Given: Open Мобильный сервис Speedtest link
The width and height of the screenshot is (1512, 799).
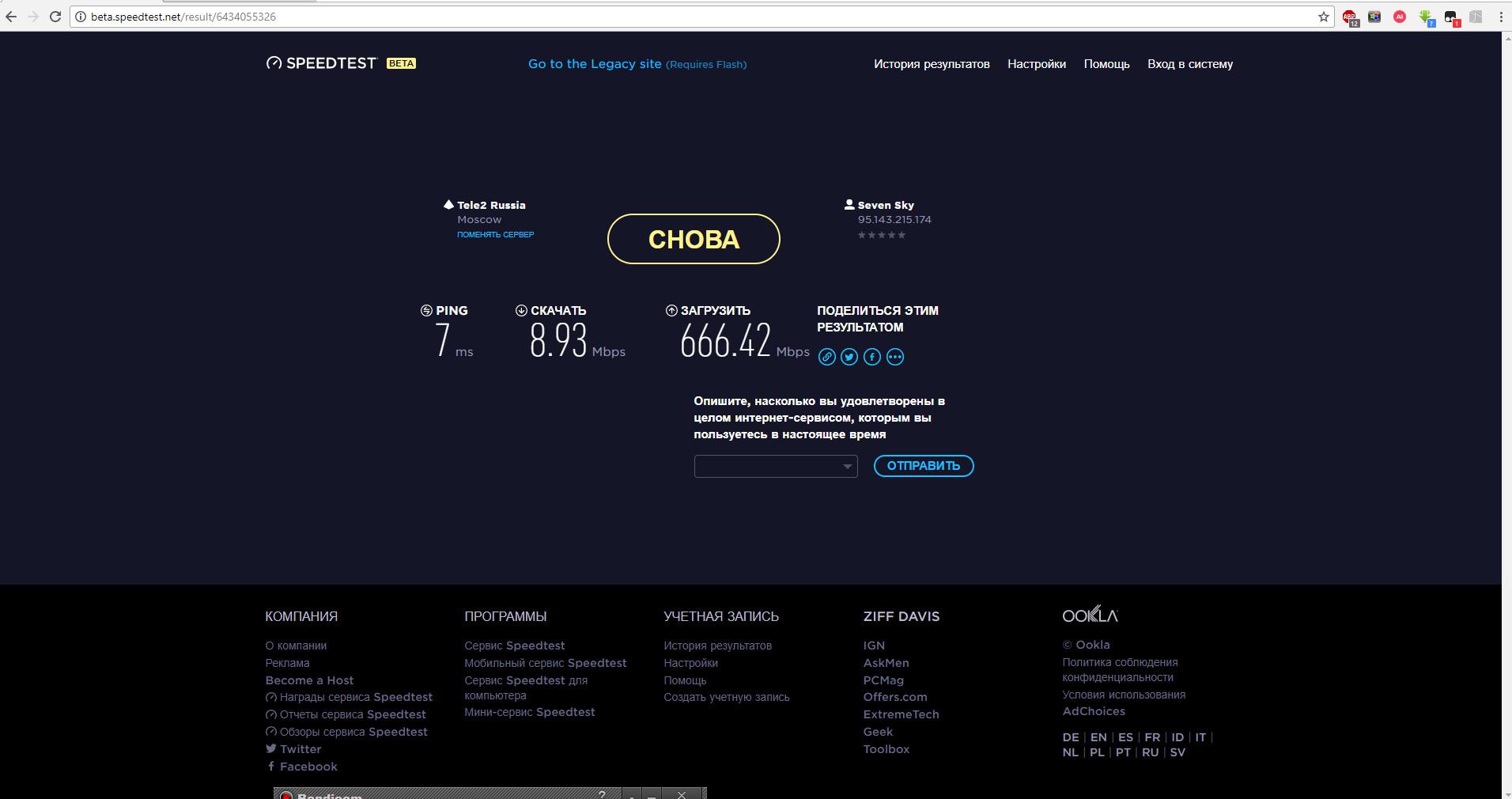Looking at the screenshot, I should pos(546,663).
